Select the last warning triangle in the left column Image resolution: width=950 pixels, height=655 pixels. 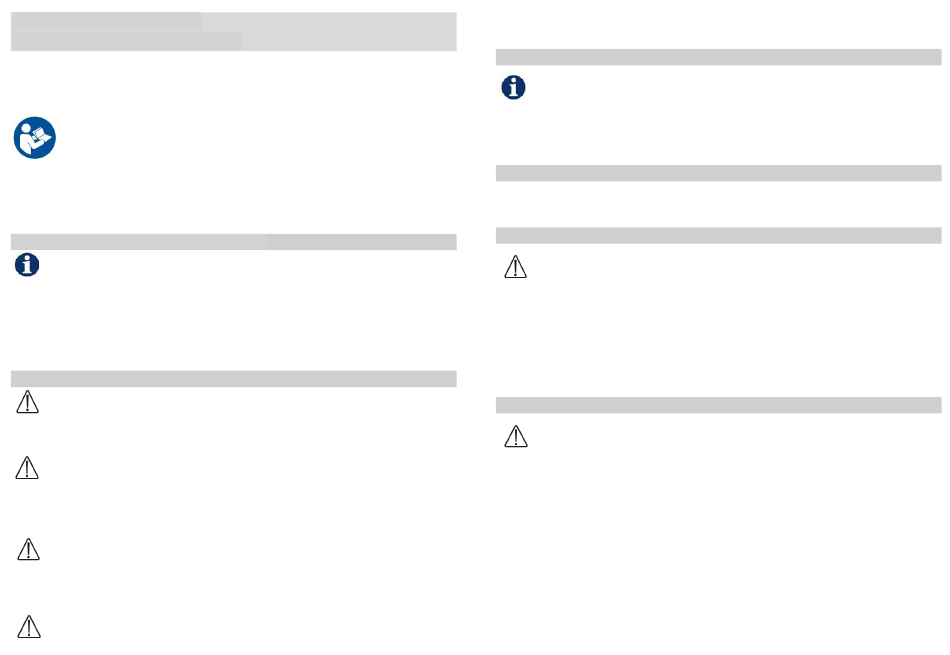(28, 627)
